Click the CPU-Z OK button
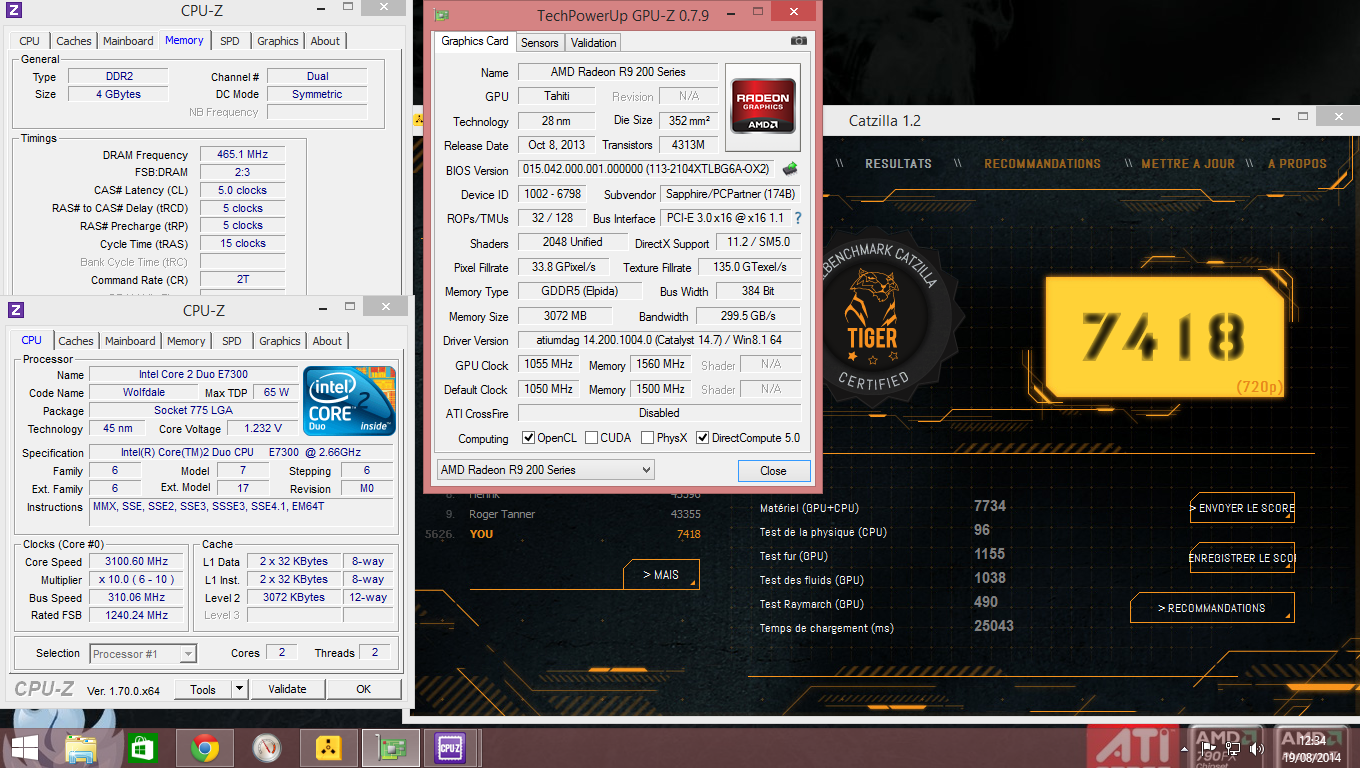 363,689
